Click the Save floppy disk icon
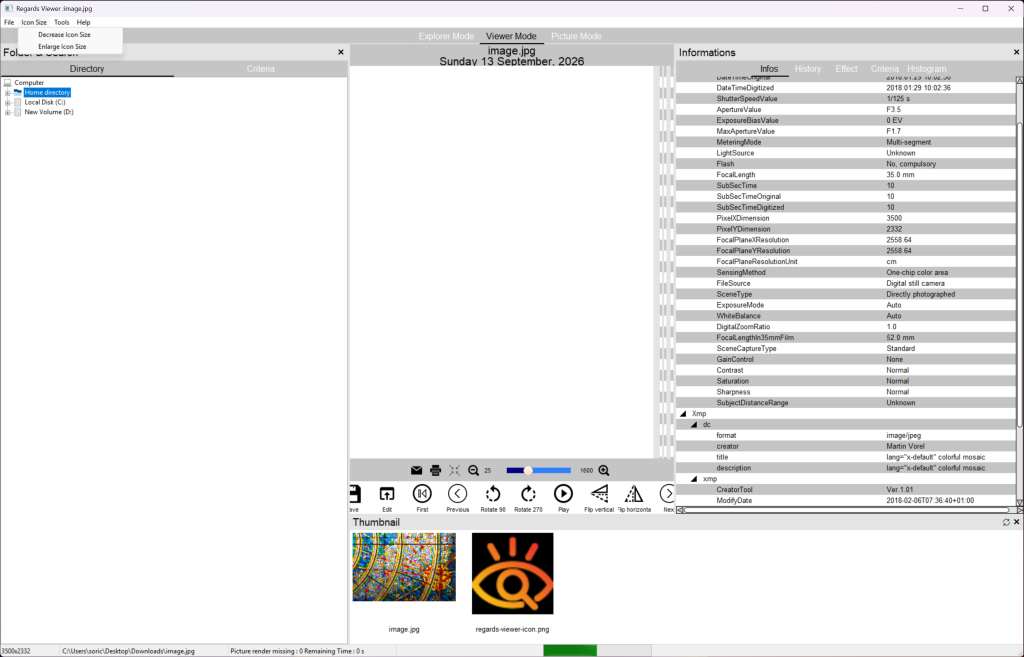1024x657 pixels. 355,494
